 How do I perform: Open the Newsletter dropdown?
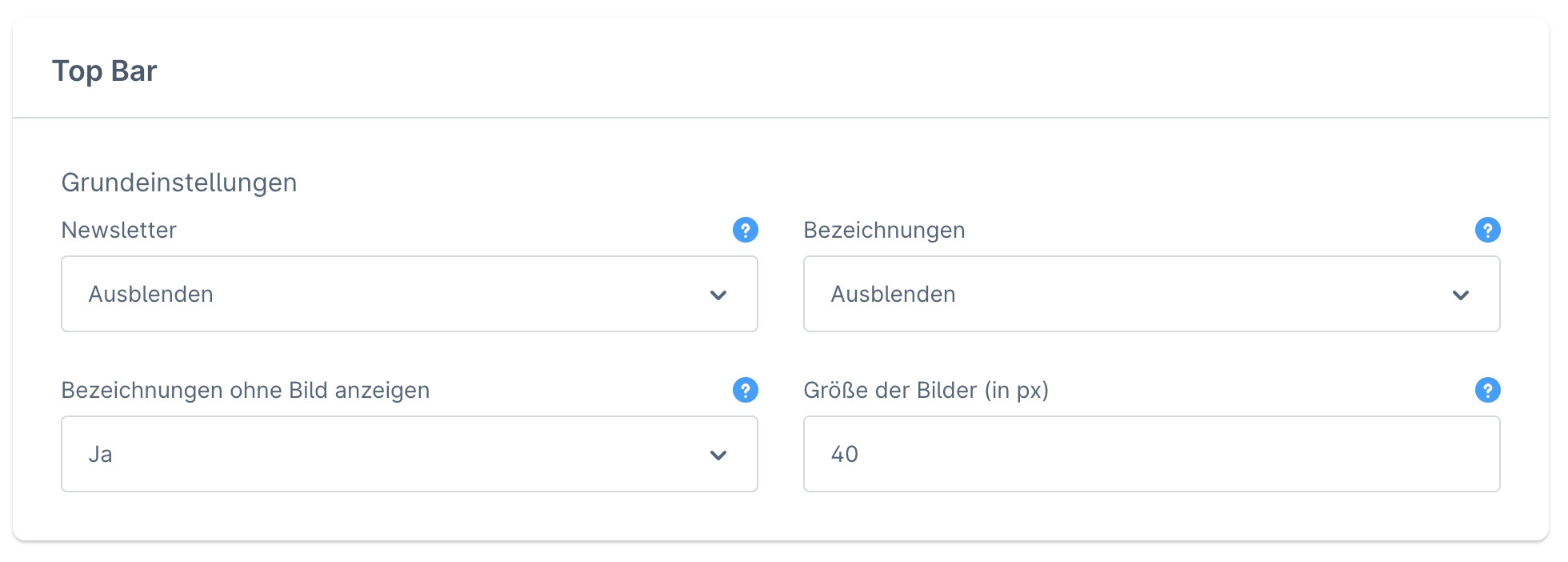pyautogui.click(x=409, y=294)
